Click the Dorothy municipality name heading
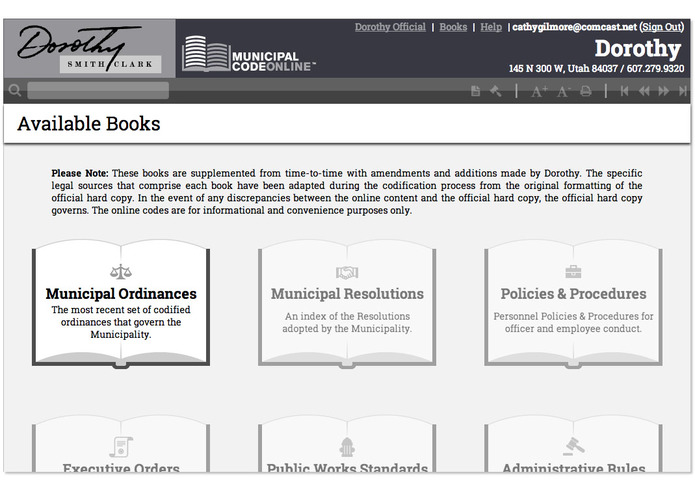The height and width of the screenshot is (494, 695). pos(637,49)
